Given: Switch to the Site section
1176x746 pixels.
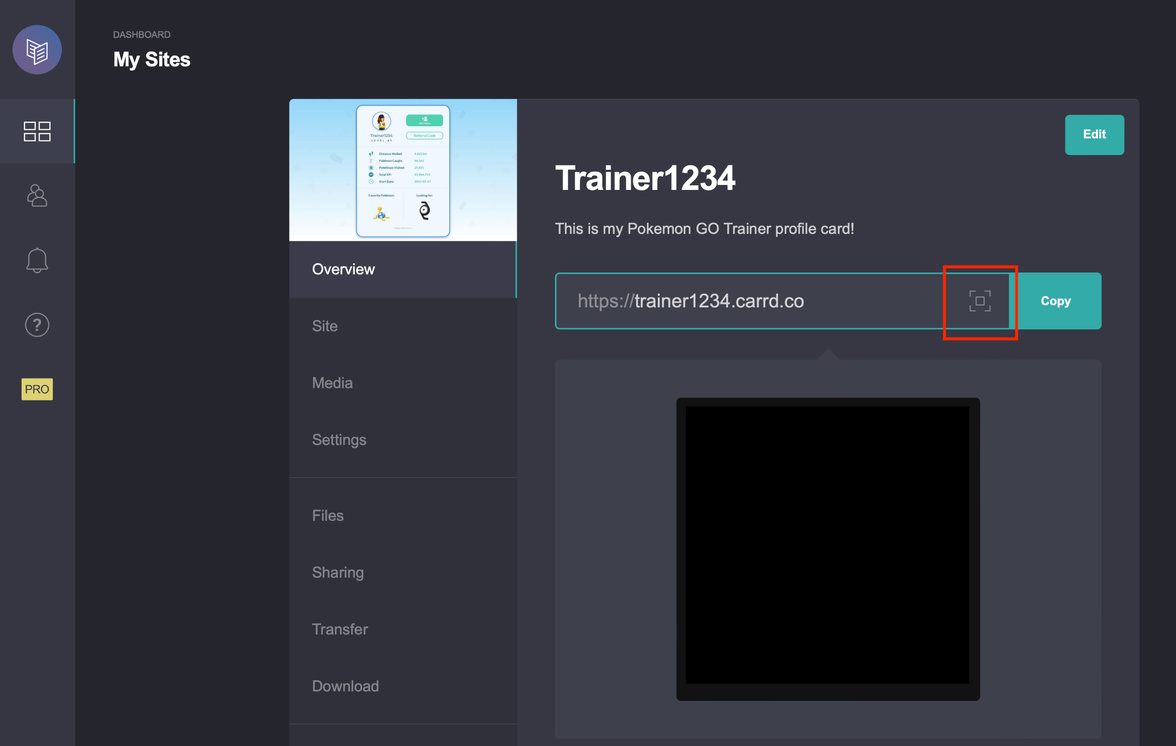Looking at the screenshot, I should 325,326.
